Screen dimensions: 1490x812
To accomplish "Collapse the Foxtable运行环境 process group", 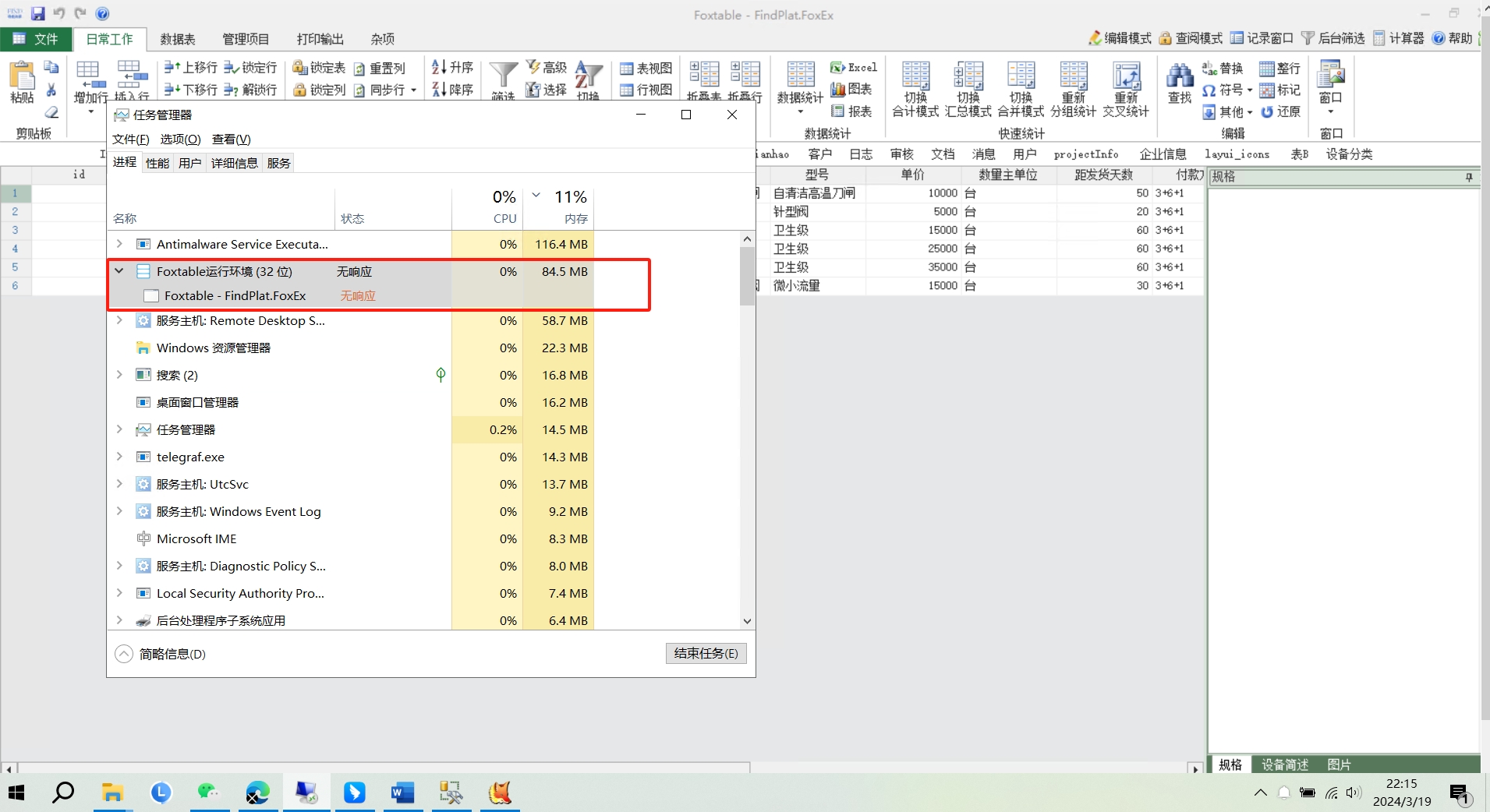I will 119,271.
